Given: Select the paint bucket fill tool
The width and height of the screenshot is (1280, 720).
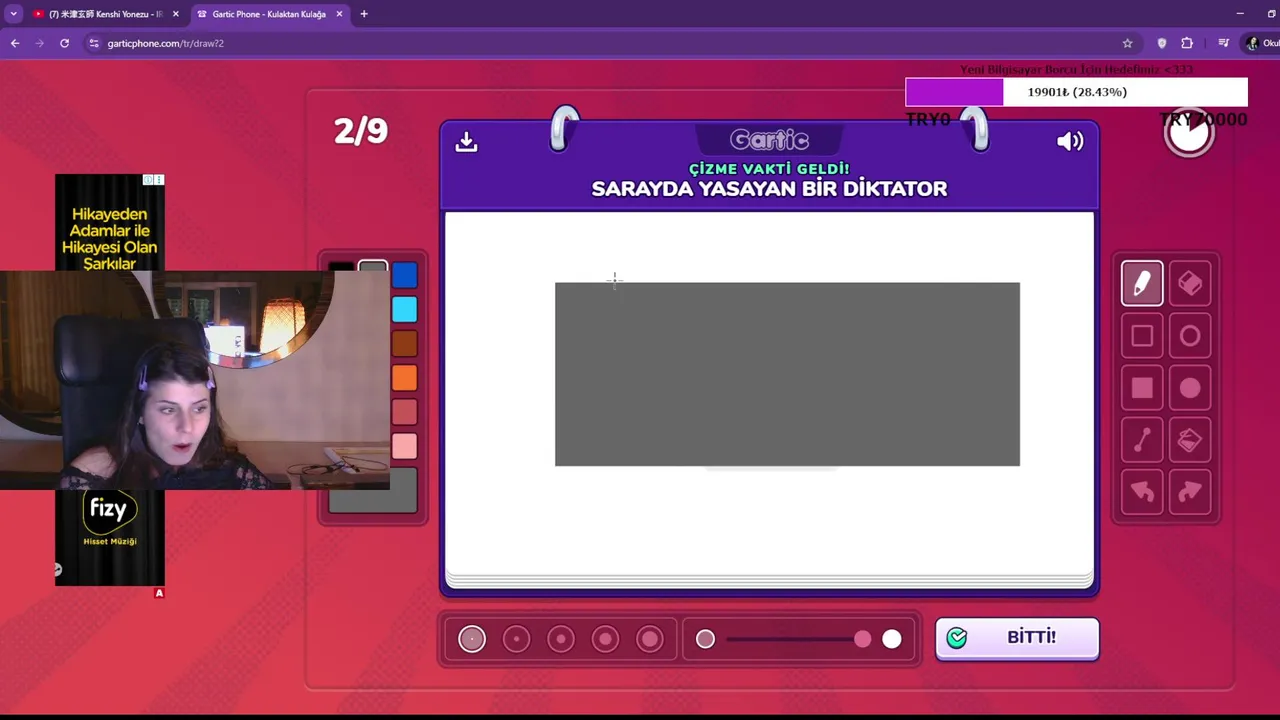Looking at the screenshot, I should pos(1190,440).
